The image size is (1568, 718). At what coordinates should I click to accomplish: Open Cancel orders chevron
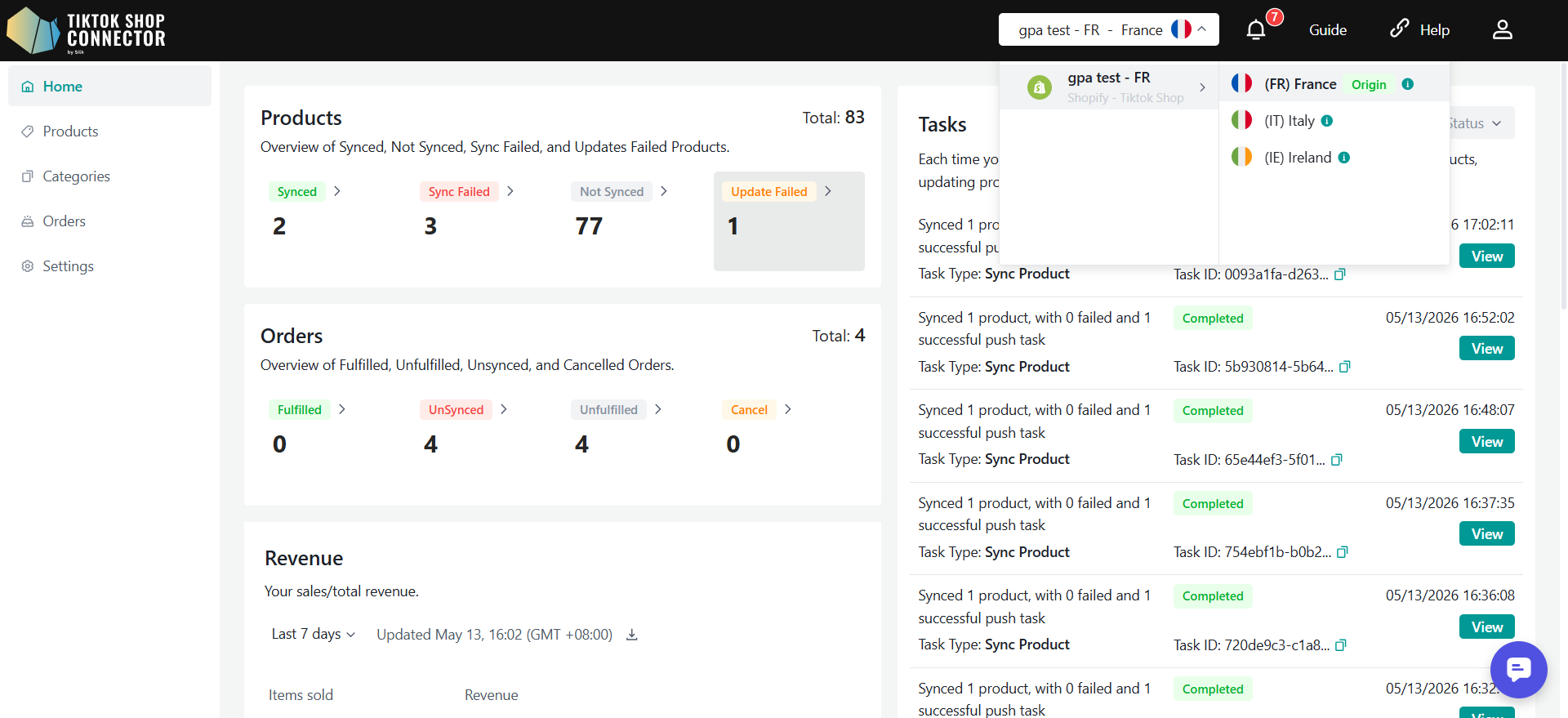[x=788, y=409]
